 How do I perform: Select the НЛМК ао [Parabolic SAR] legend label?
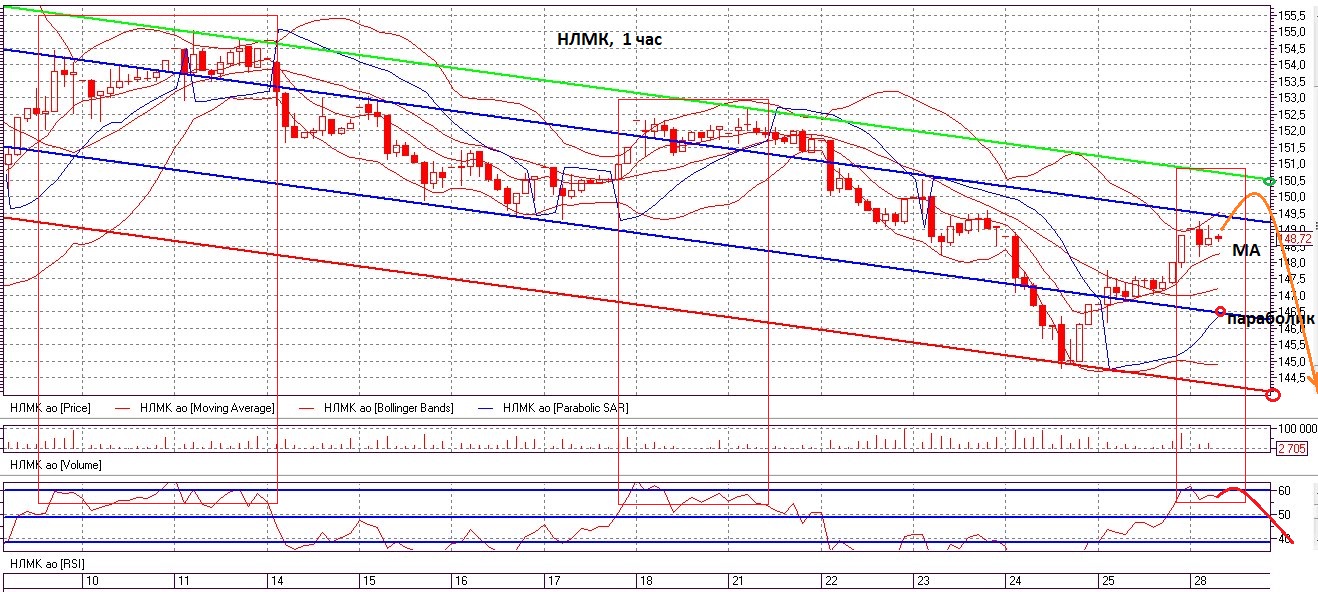pos(567,408)
